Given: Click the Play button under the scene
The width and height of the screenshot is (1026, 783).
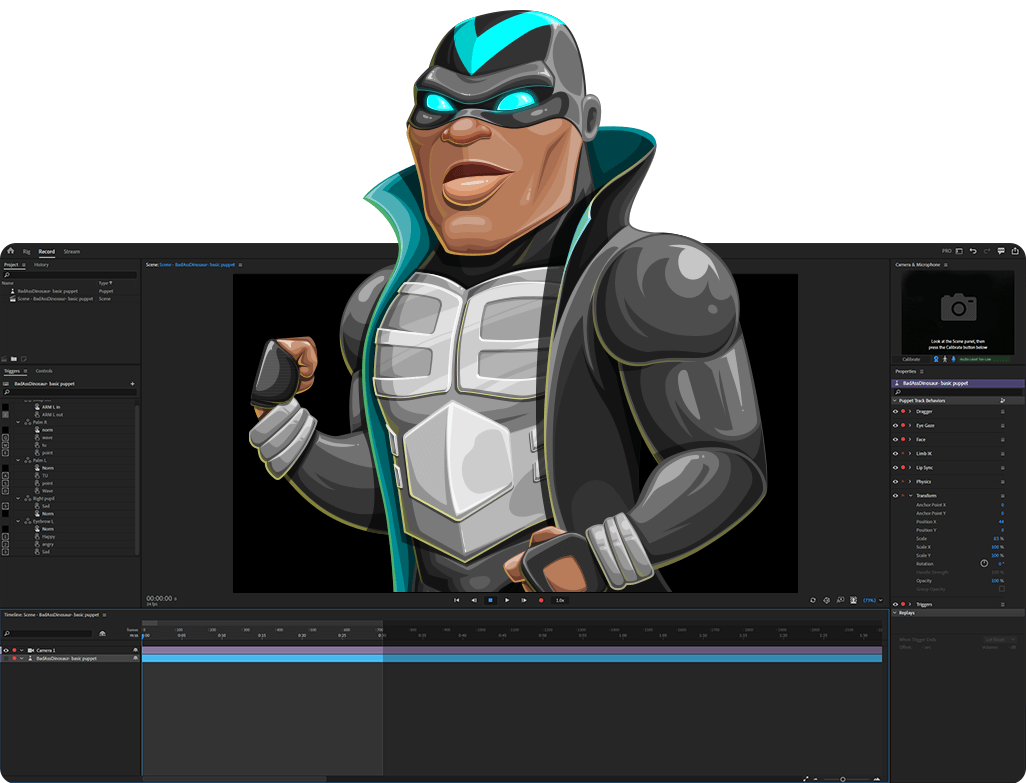Looking at the screenshot, I should click(507, 600).
